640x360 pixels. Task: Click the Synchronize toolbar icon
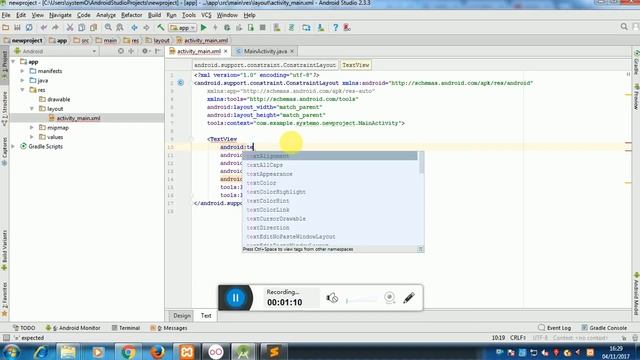pyautogui.click(x=29, y=28)
